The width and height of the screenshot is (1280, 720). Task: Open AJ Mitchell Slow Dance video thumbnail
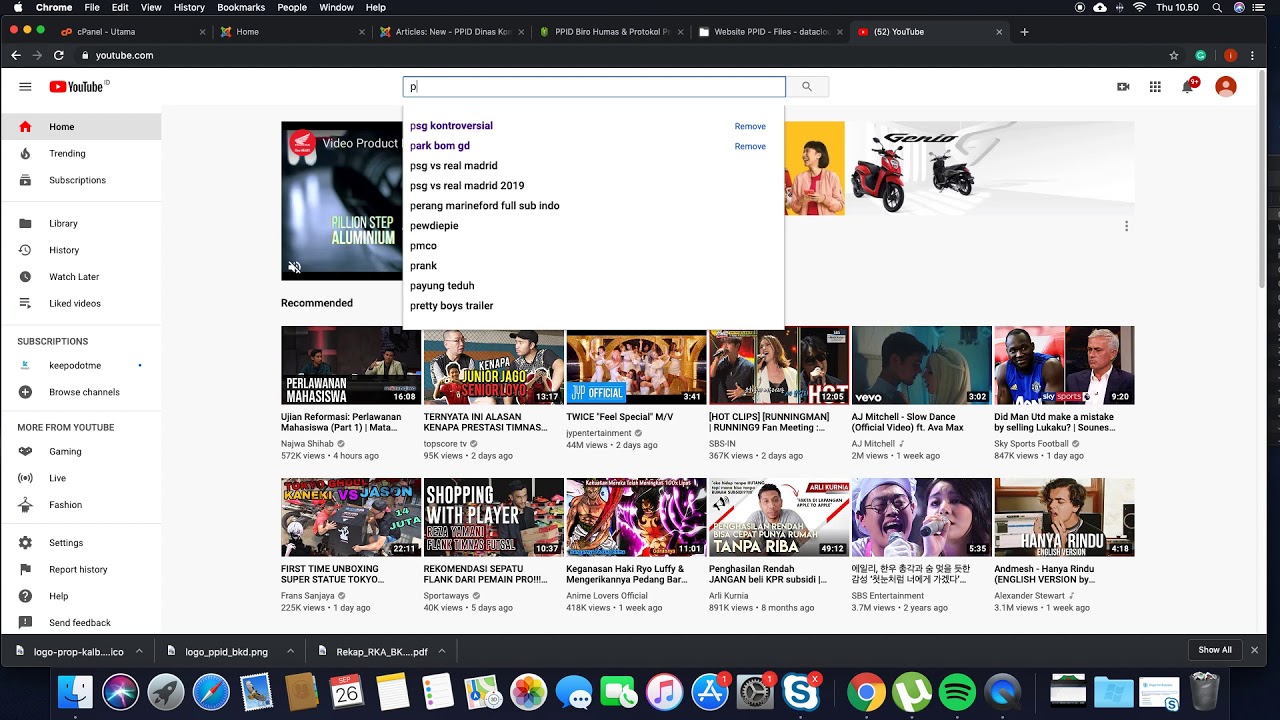921,365
